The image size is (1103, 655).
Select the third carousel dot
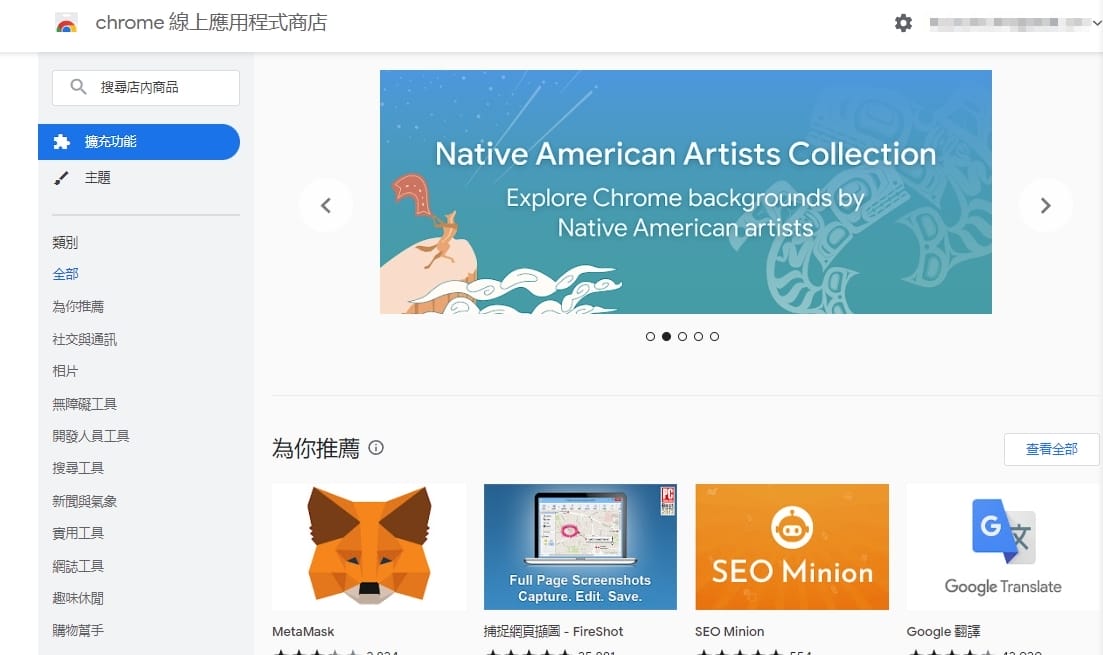coord(682,336)
